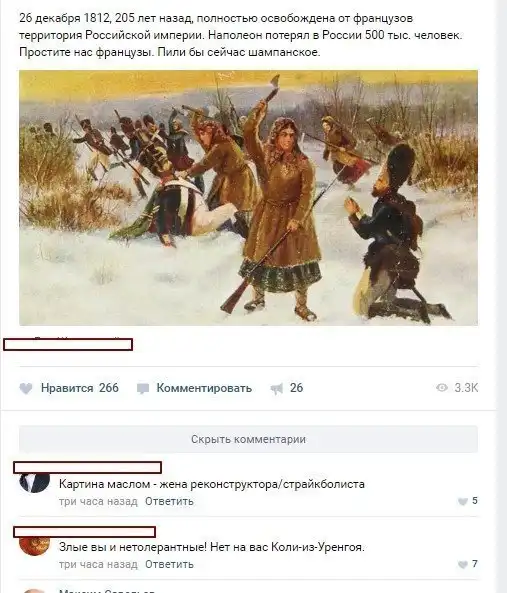Click the speech bubble comment icon
The width and height of the screenshot is (507, 593).
point(143,389)
